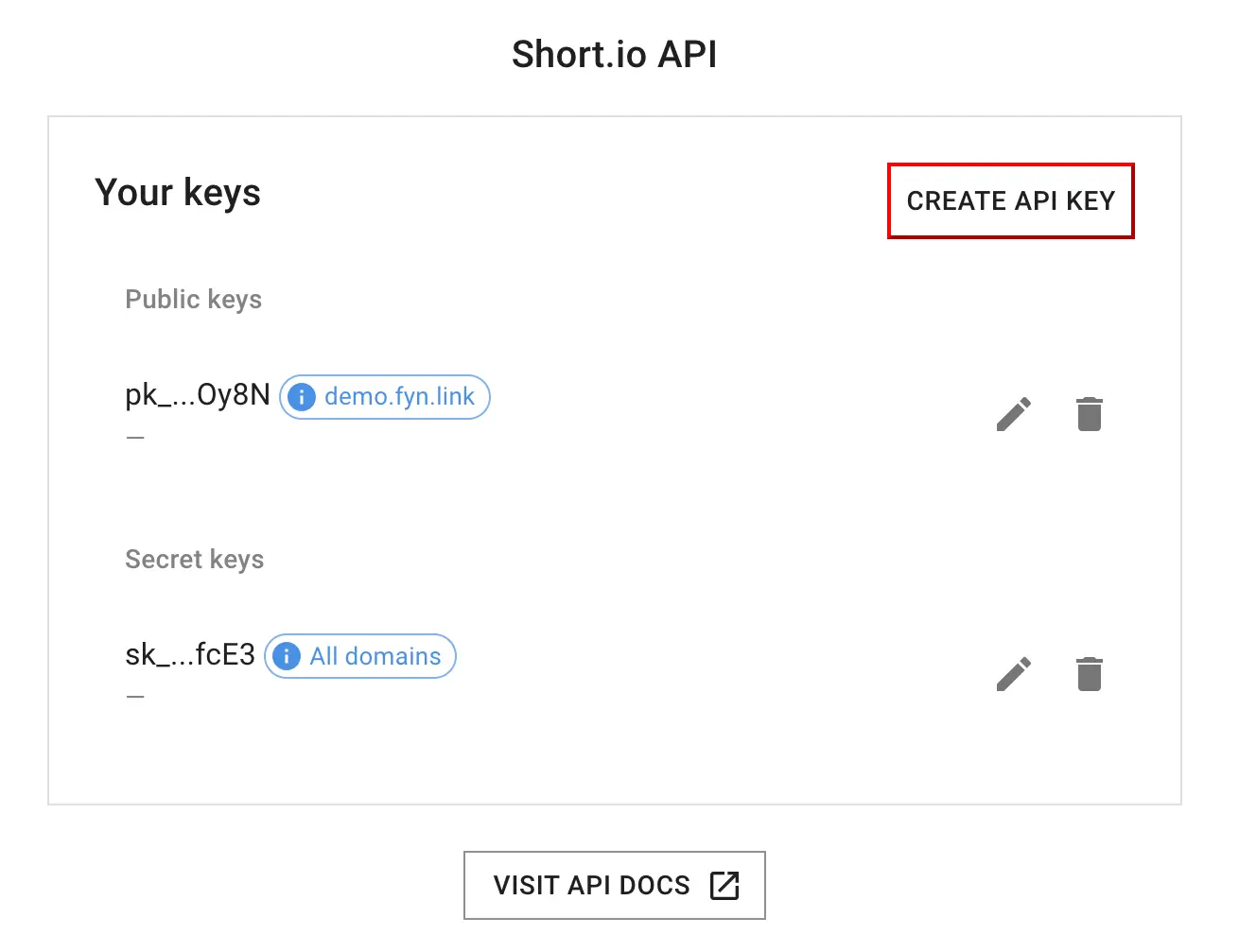Click the Secret keys section heading

coord(194,559)
